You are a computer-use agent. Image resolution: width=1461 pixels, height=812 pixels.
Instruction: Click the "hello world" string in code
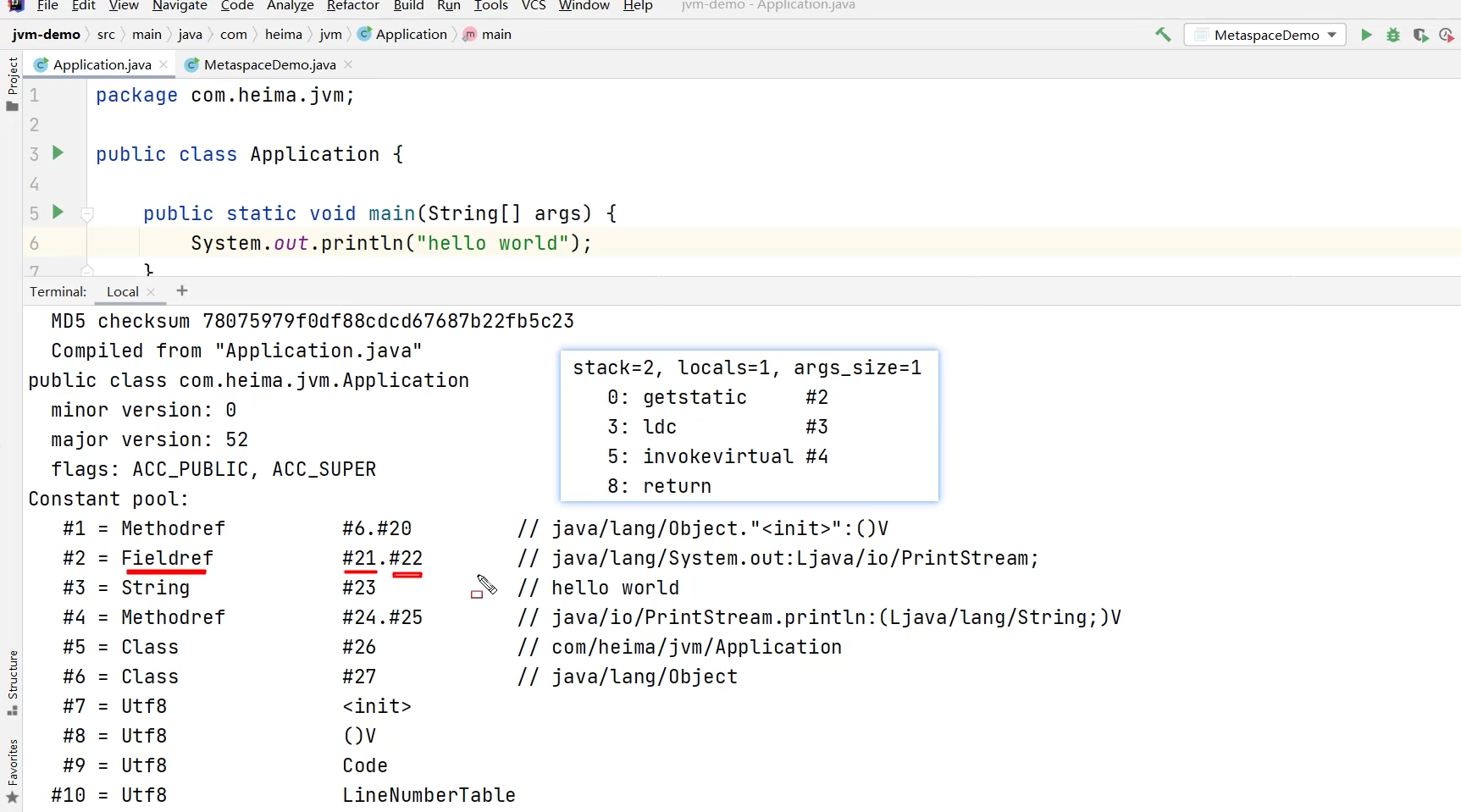click(493, 243)
